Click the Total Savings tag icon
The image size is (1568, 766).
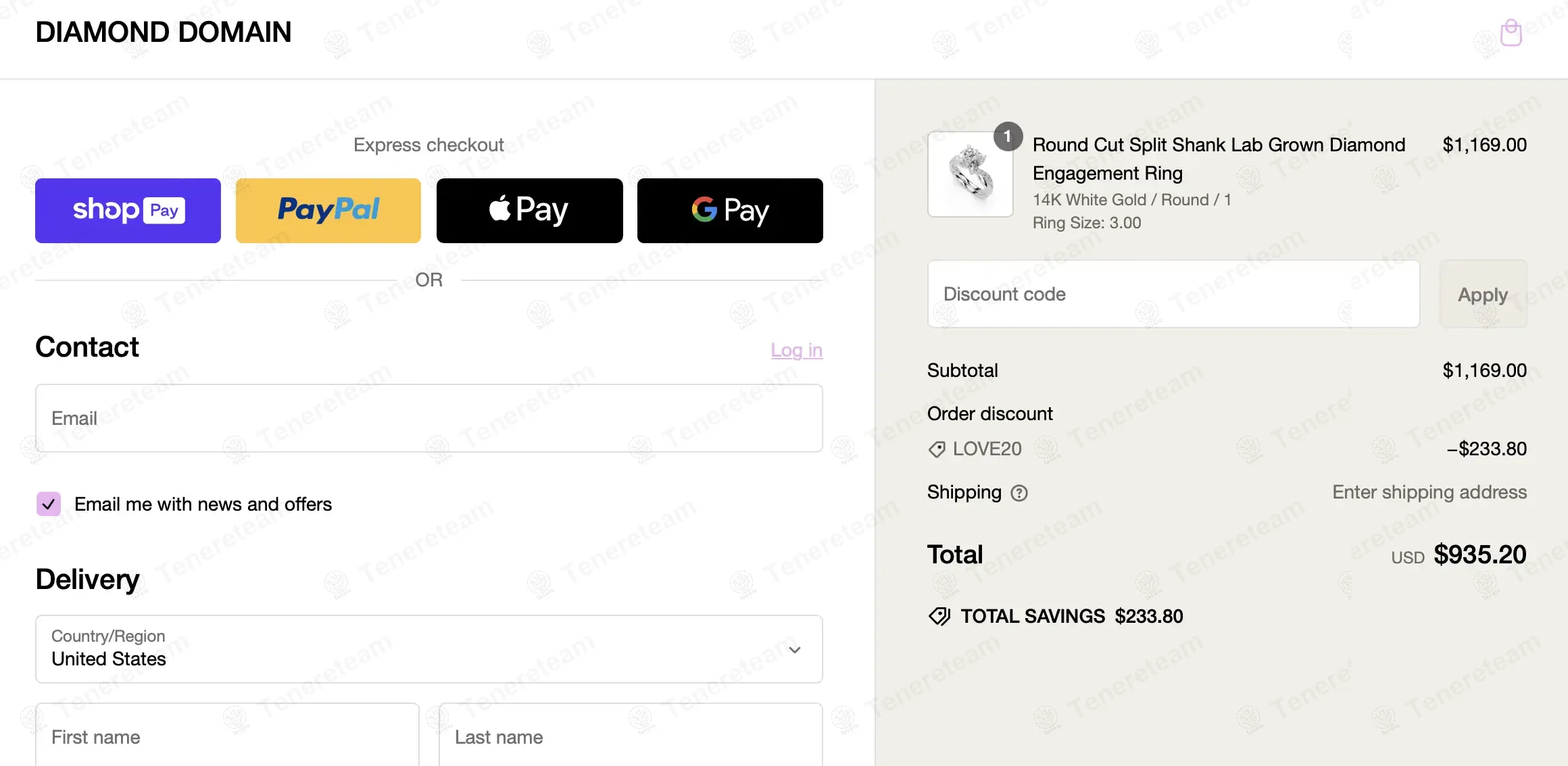[x=939, y=616]
